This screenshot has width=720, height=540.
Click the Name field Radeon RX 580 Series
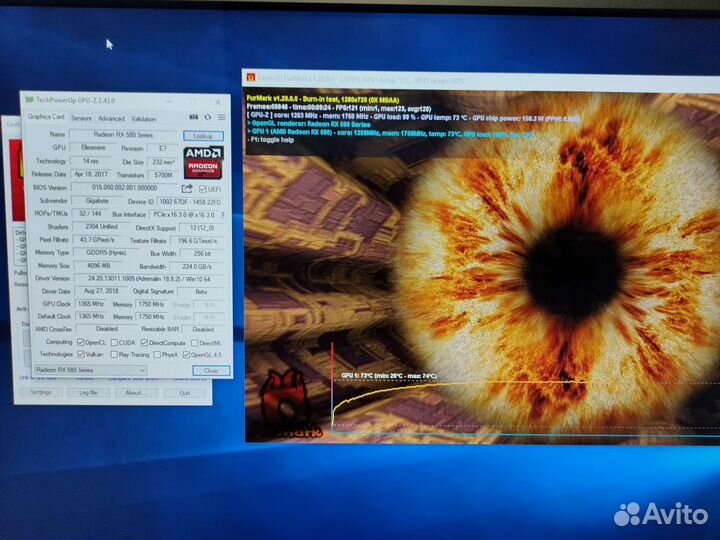[x=123, y=135]
